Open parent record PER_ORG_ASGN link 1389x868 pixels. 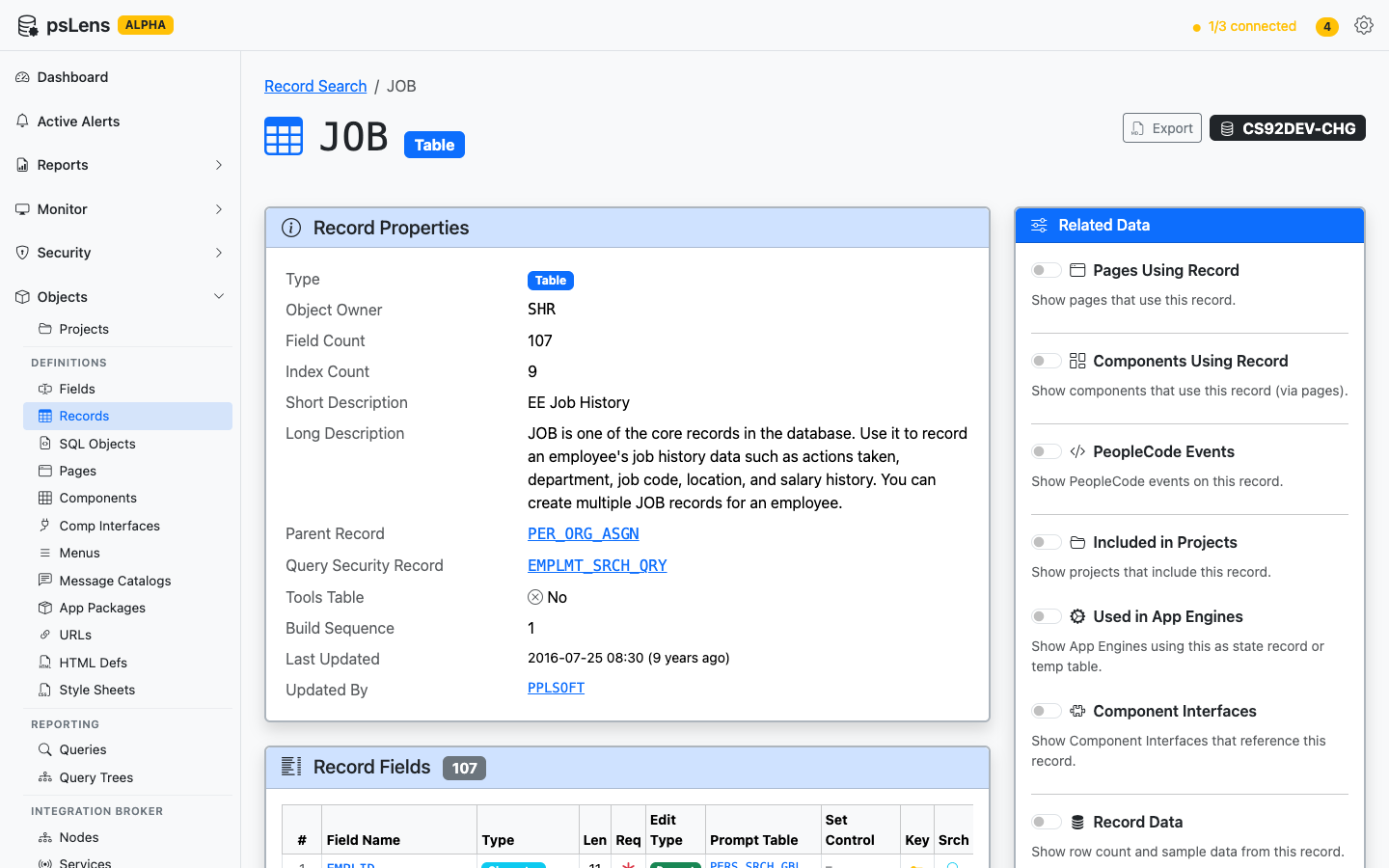coord(584,533)
